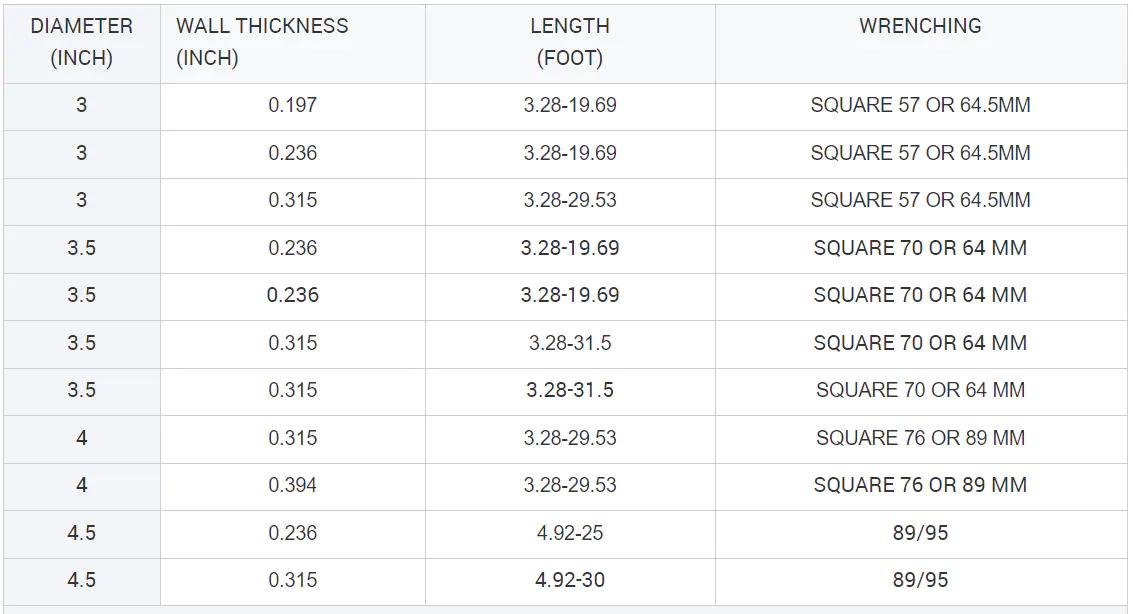Click the 4.92-25 length cell

(570, 533)
